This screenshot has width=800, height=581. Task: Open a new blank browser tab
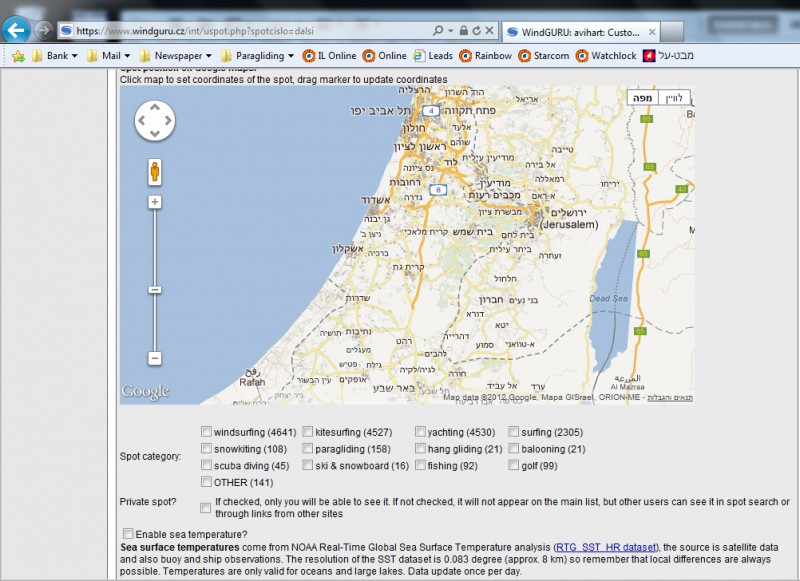coord(672,32)
